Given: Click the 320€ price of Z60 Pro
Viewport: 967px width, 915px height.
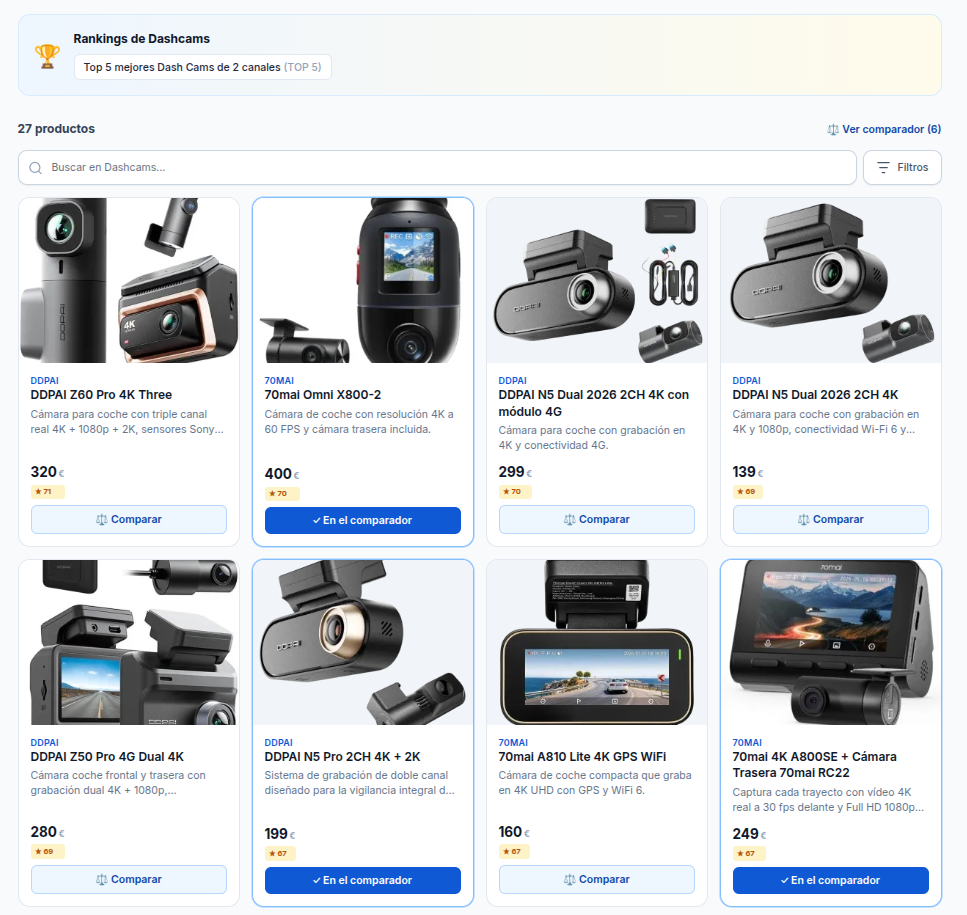Looking at the screenshot, I should point(47,472).
